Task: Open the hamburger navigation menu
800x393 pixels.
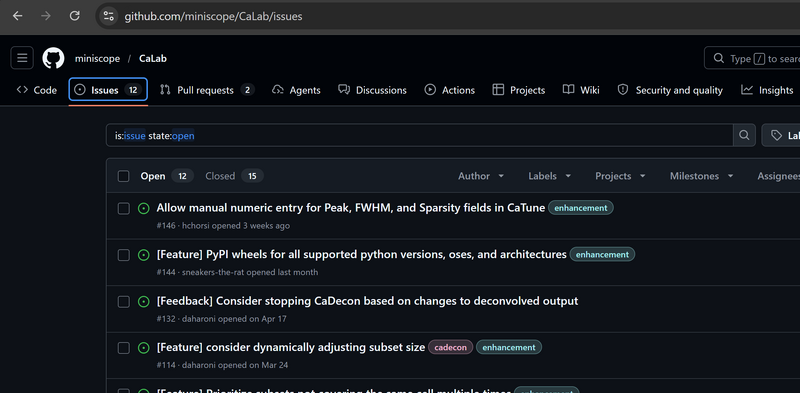Action: (x=22, y=58)
